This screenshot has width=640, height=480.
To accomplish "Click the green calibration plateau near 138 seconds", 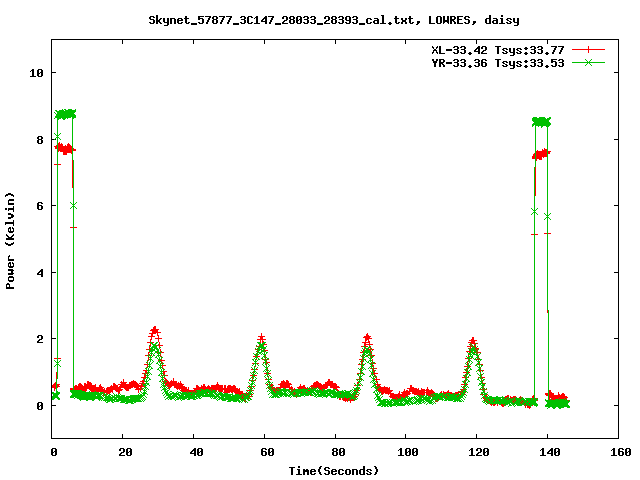I will [541, 122].
